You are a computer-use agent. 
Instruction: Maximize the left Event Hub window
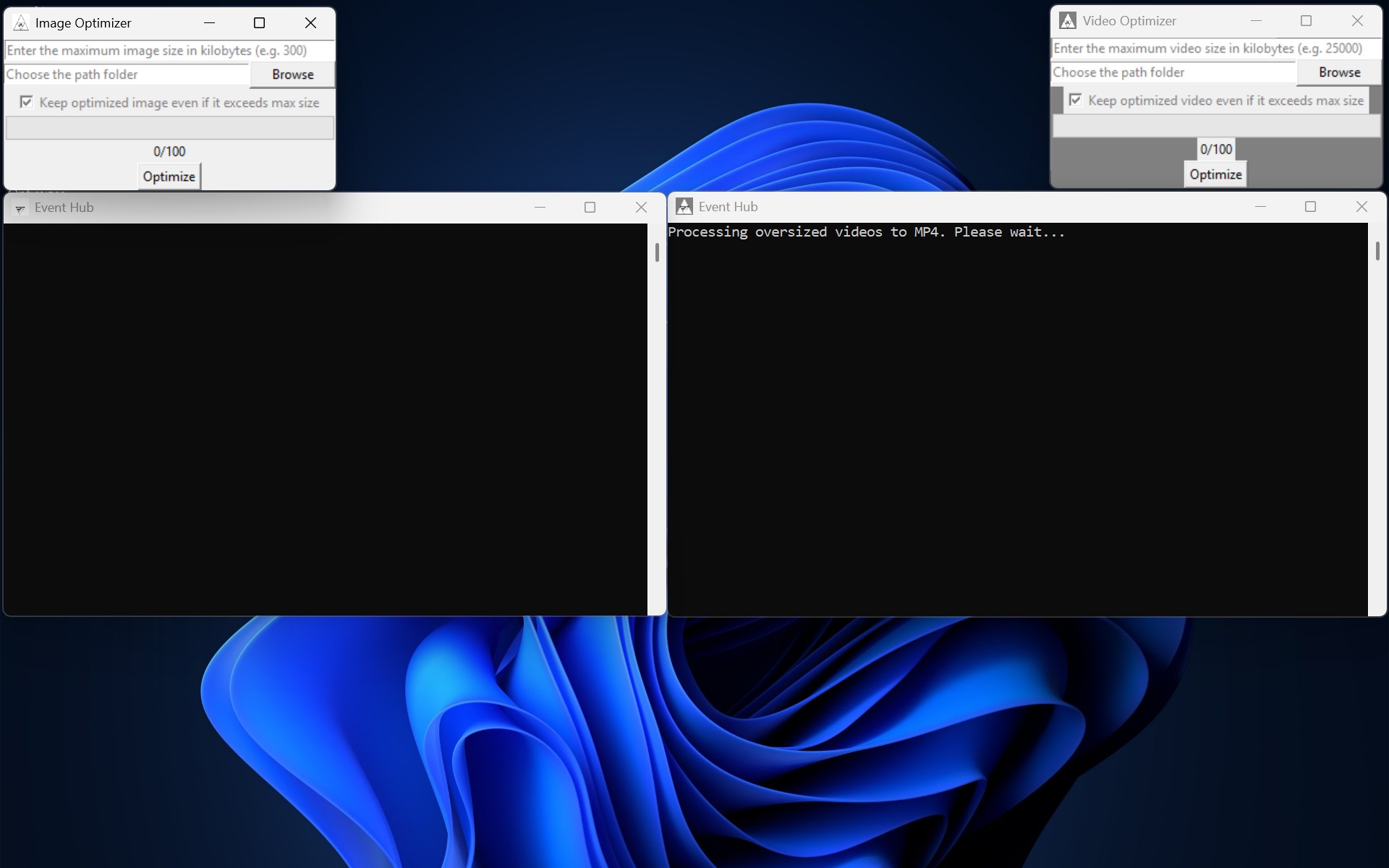tap(590, 208)
